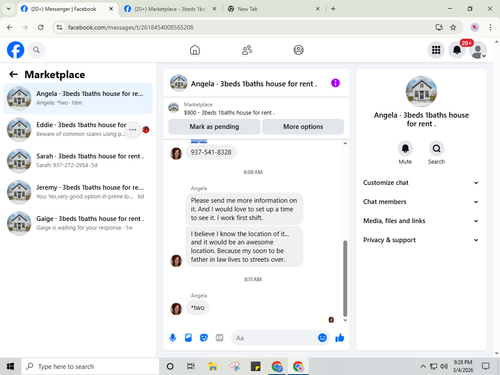Expand the Privacy & support section
500x375 pixels.
pos(421,240)
